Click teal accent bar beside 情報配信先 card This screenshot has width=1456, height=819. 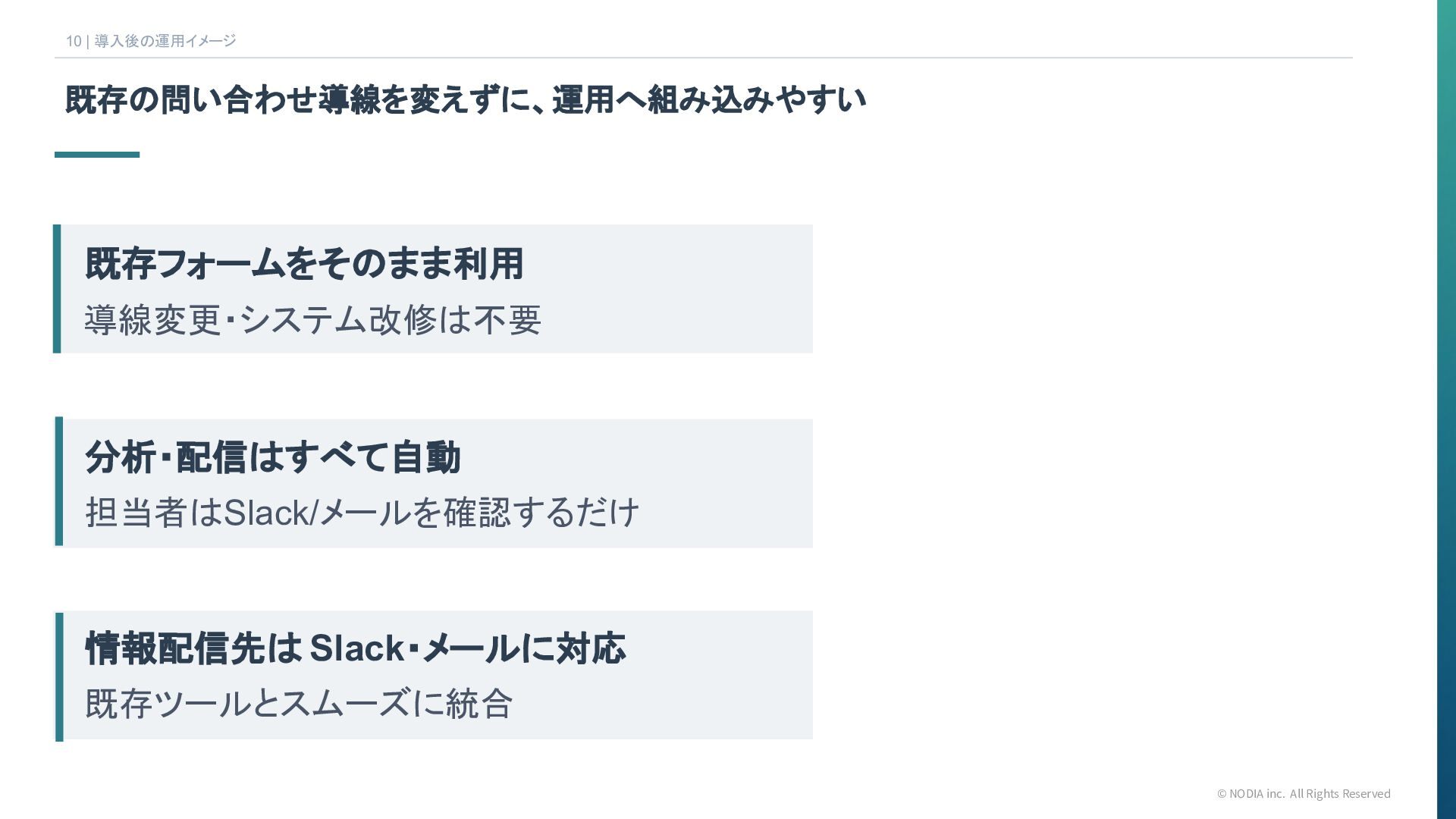59,676
